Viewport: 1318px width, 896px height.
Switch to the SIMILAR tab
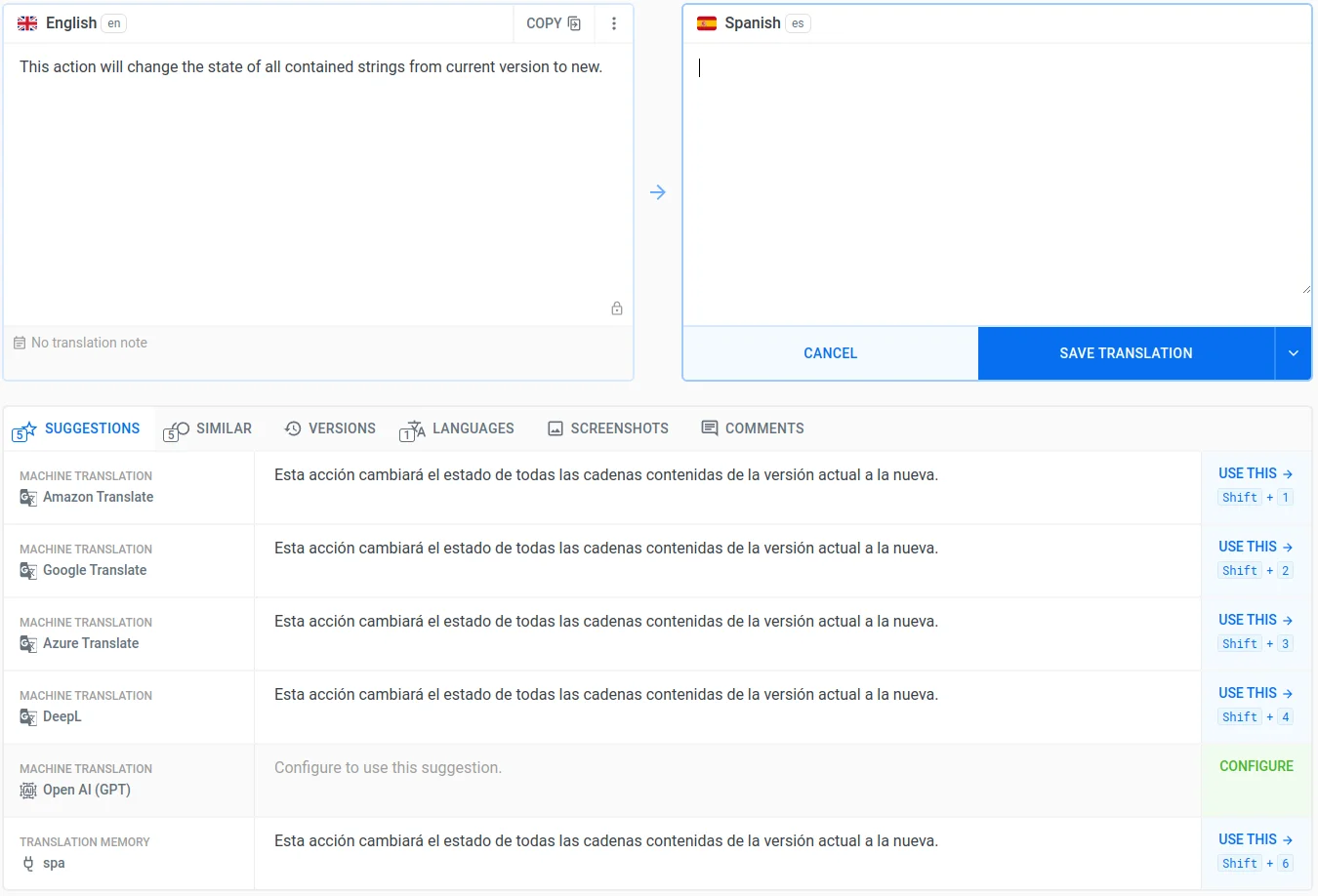click(208, 428)
